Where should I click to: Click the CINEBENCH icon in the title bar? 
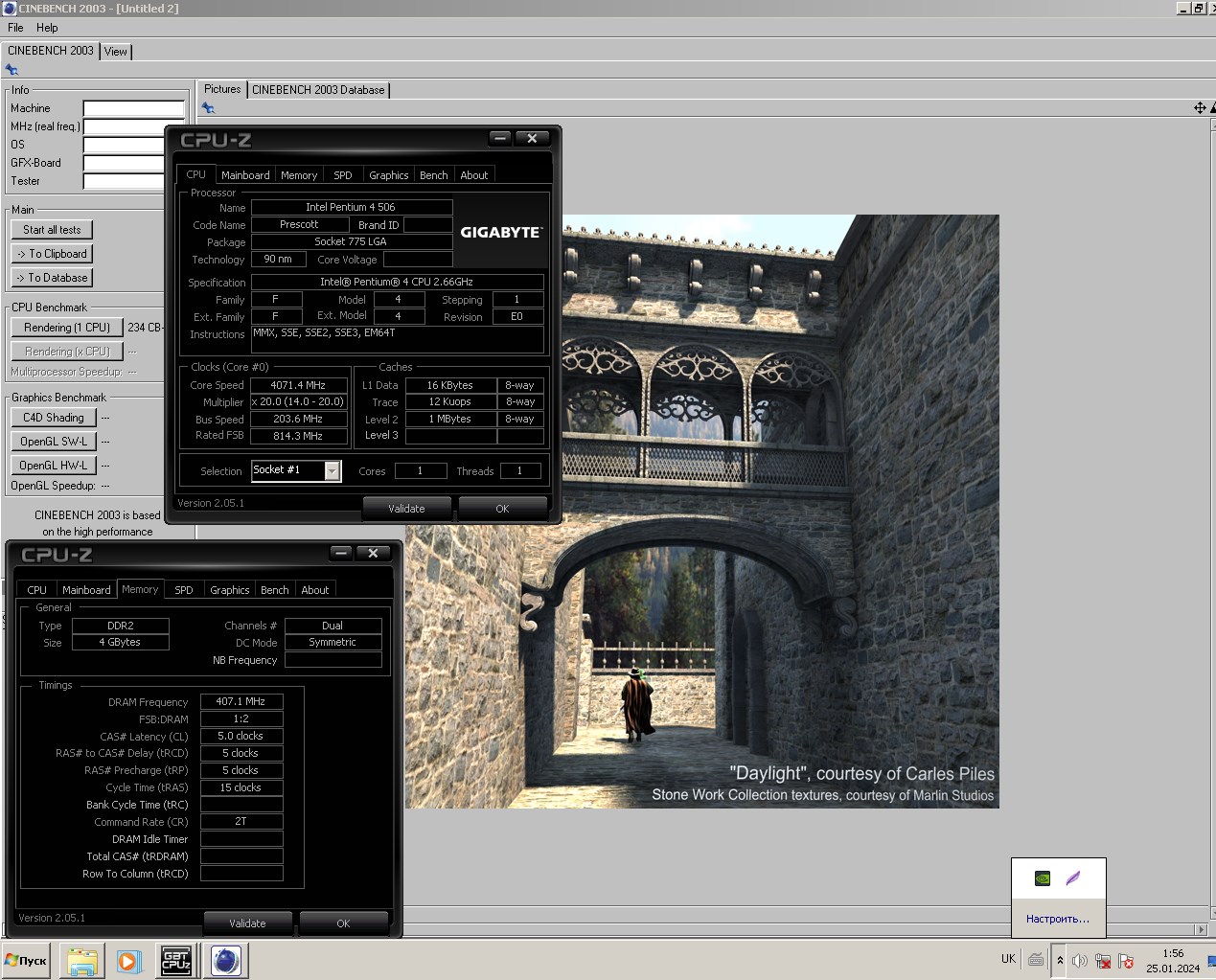[9, 9]
